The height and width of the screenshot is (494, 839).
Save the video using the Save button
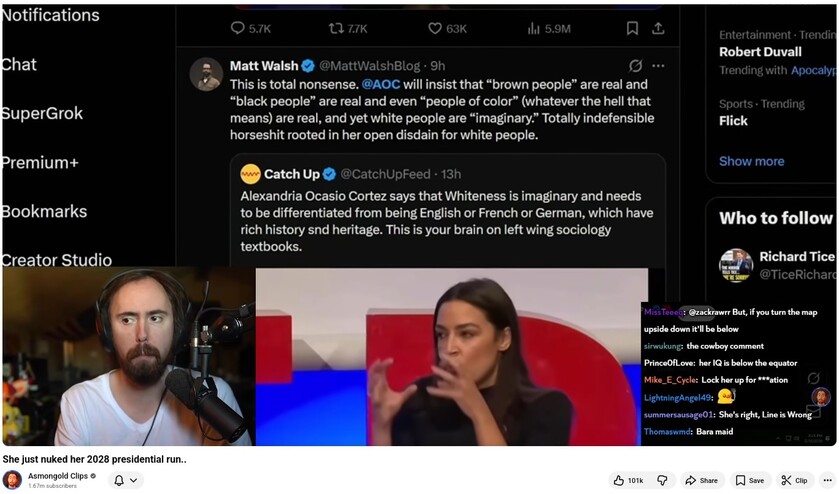pos(749,480)
